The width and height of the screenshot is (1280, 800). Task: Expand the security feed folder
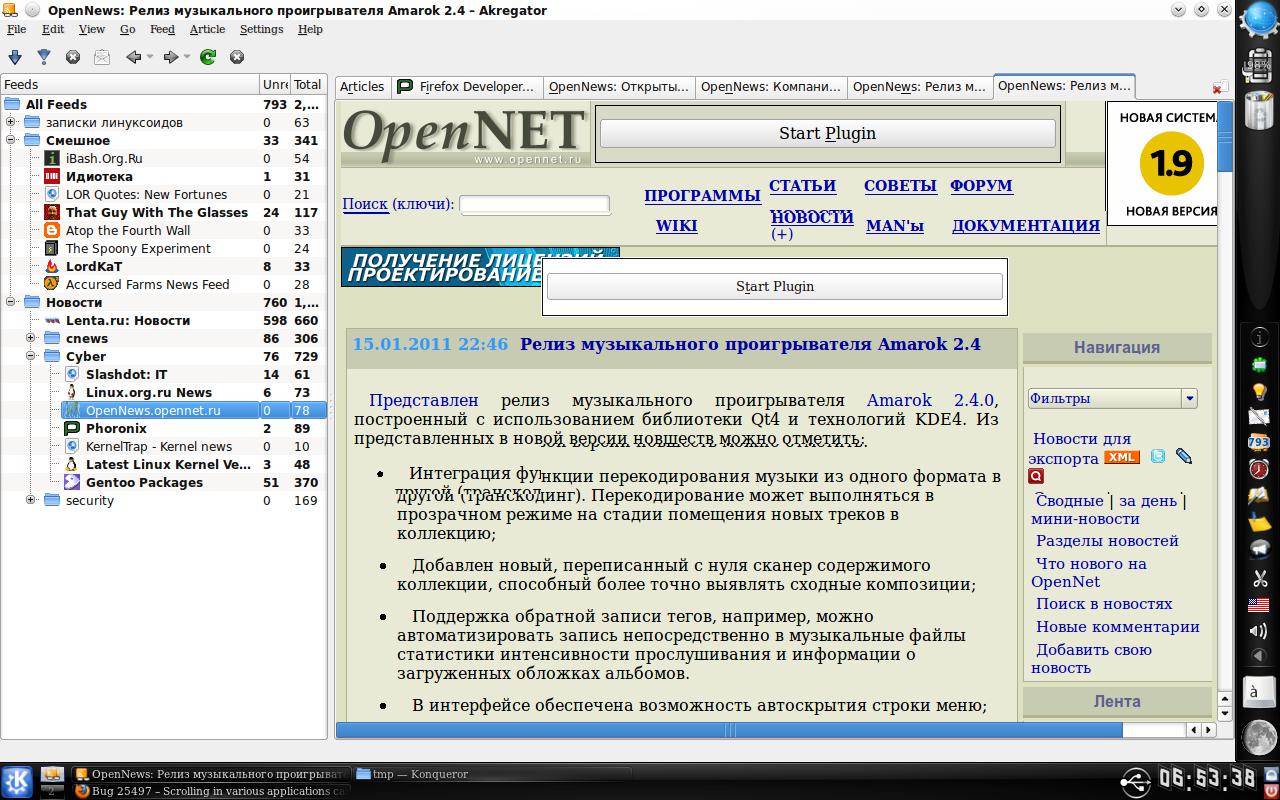[31, 500]
